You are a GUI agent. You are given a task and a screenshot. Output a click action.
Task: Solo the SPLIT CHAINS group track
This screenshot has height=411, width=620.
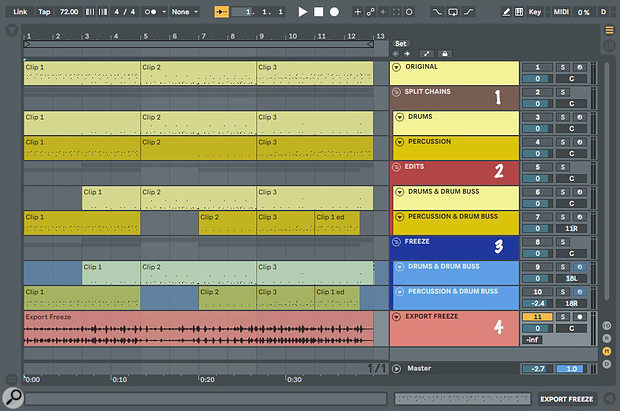[563, 92]
